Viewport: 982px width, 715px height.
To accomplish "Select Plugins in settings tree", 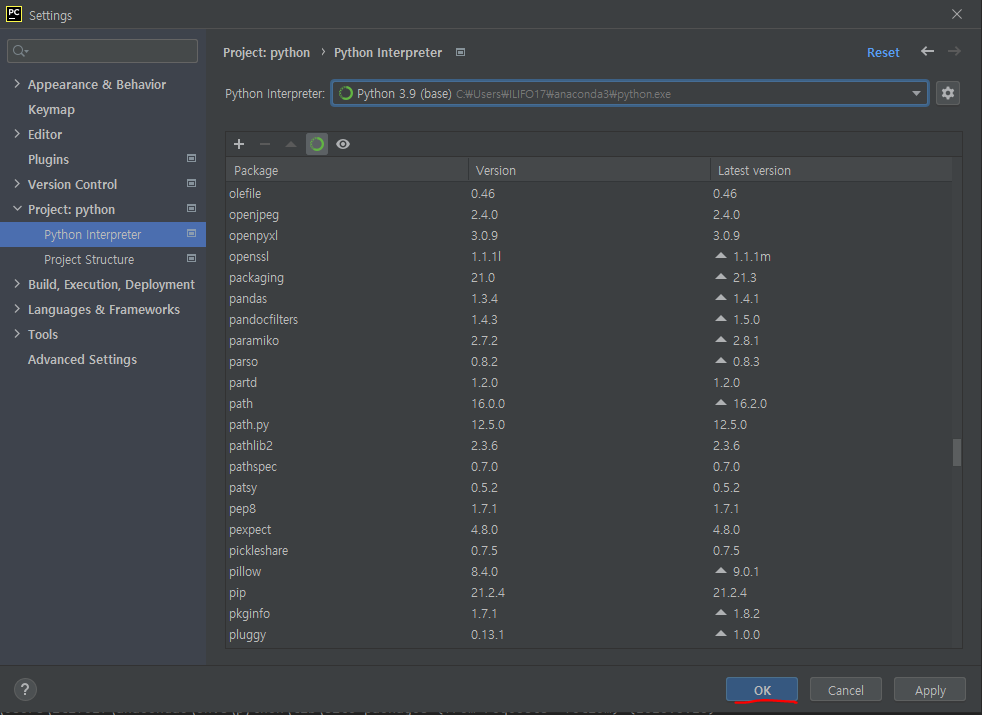I will (x=48, y=160).
